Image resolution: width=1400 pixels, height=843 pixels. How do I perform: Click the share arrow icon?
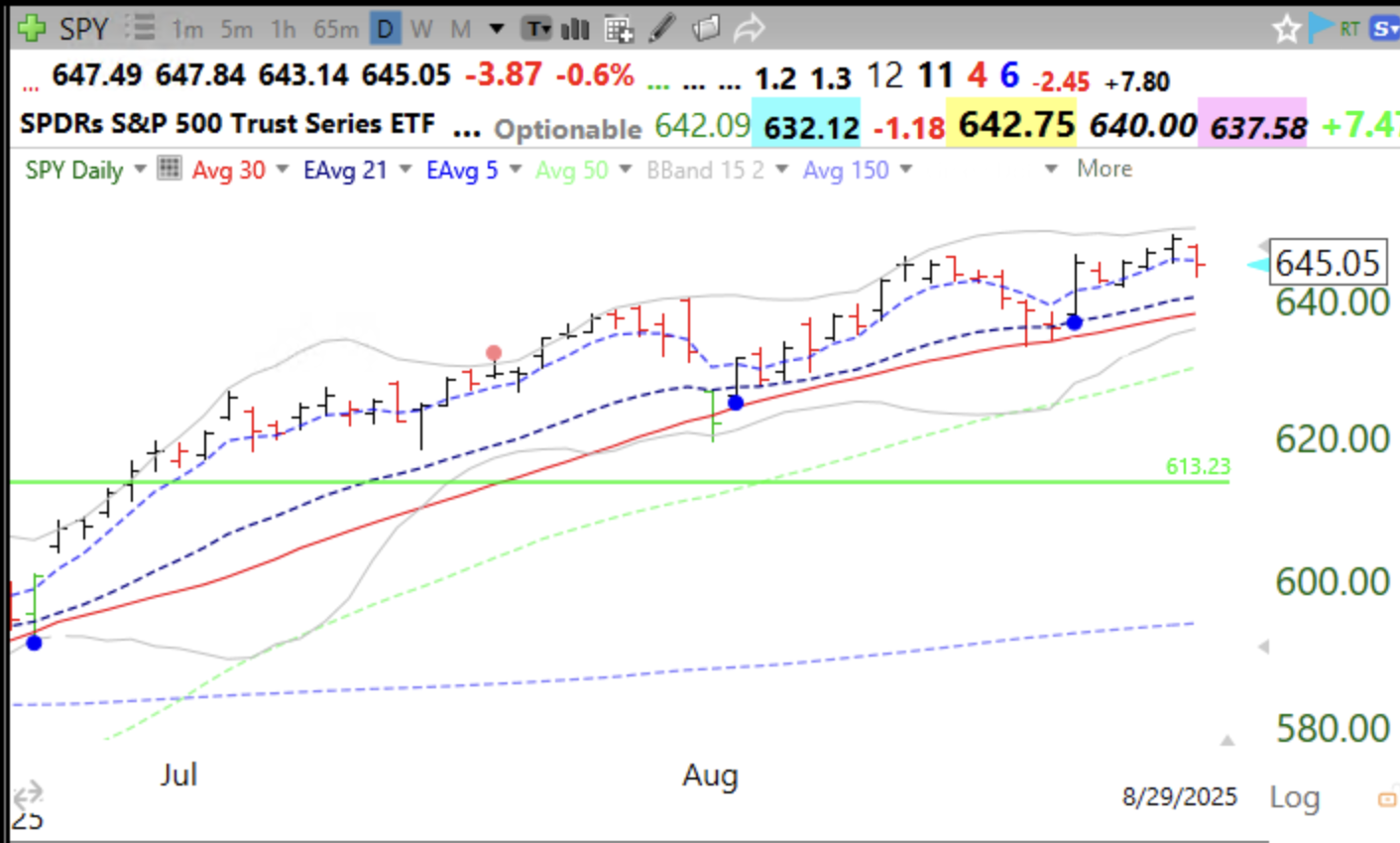[749, 29]
